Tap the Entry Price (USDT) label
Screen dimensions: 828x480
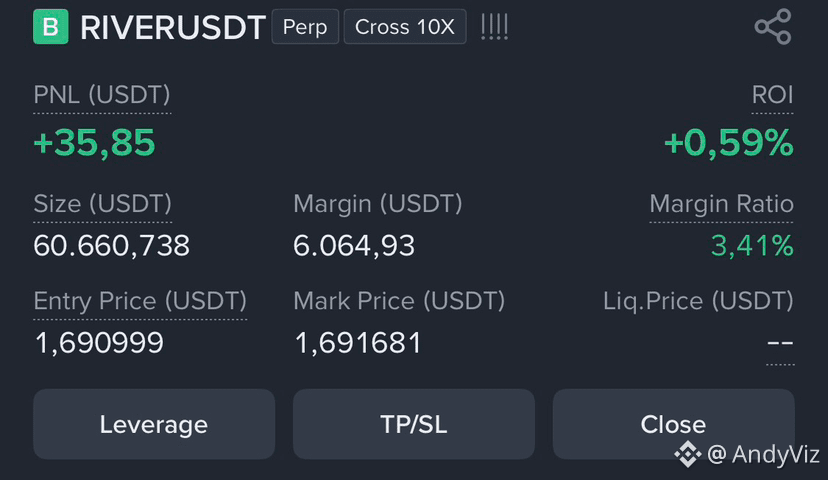(x=140, y=301)
